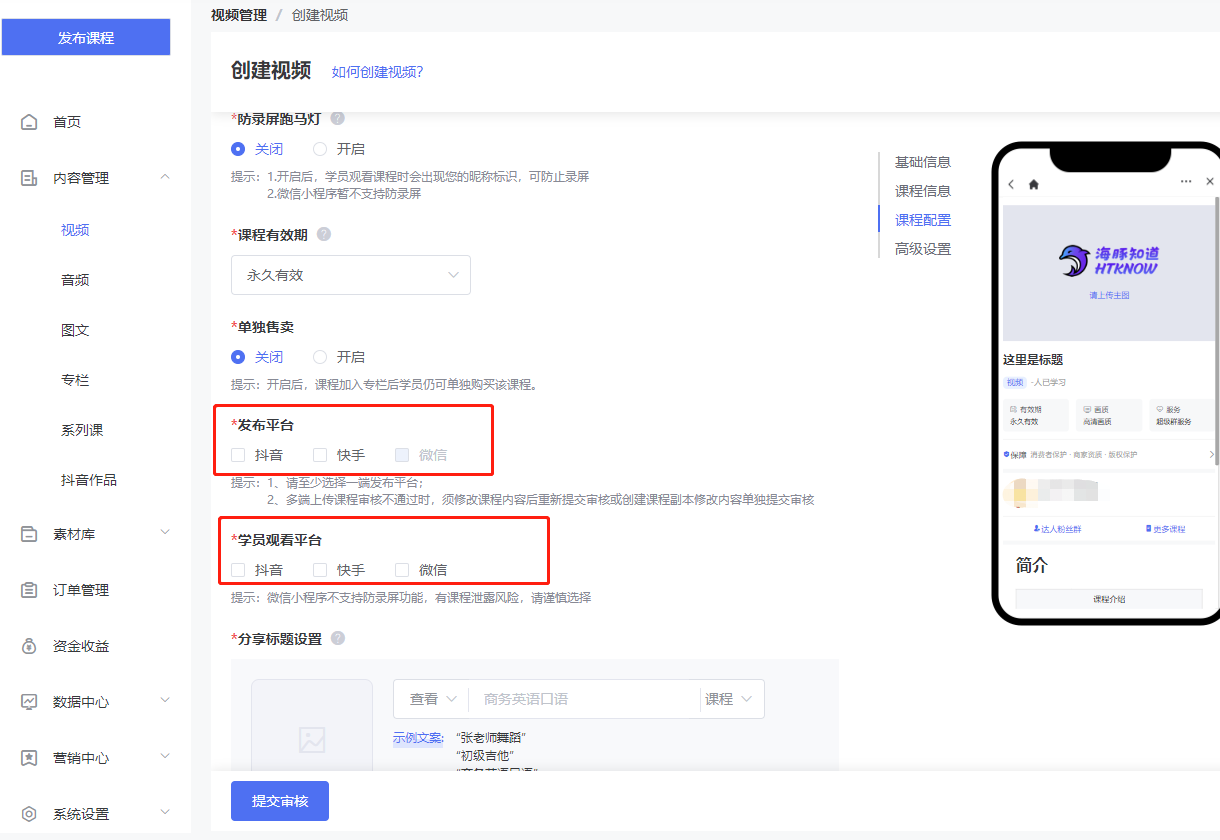Set 防录屏跑马灯 to 关闭
This screenshot has height=840, width=1220.
click(238, 149)
